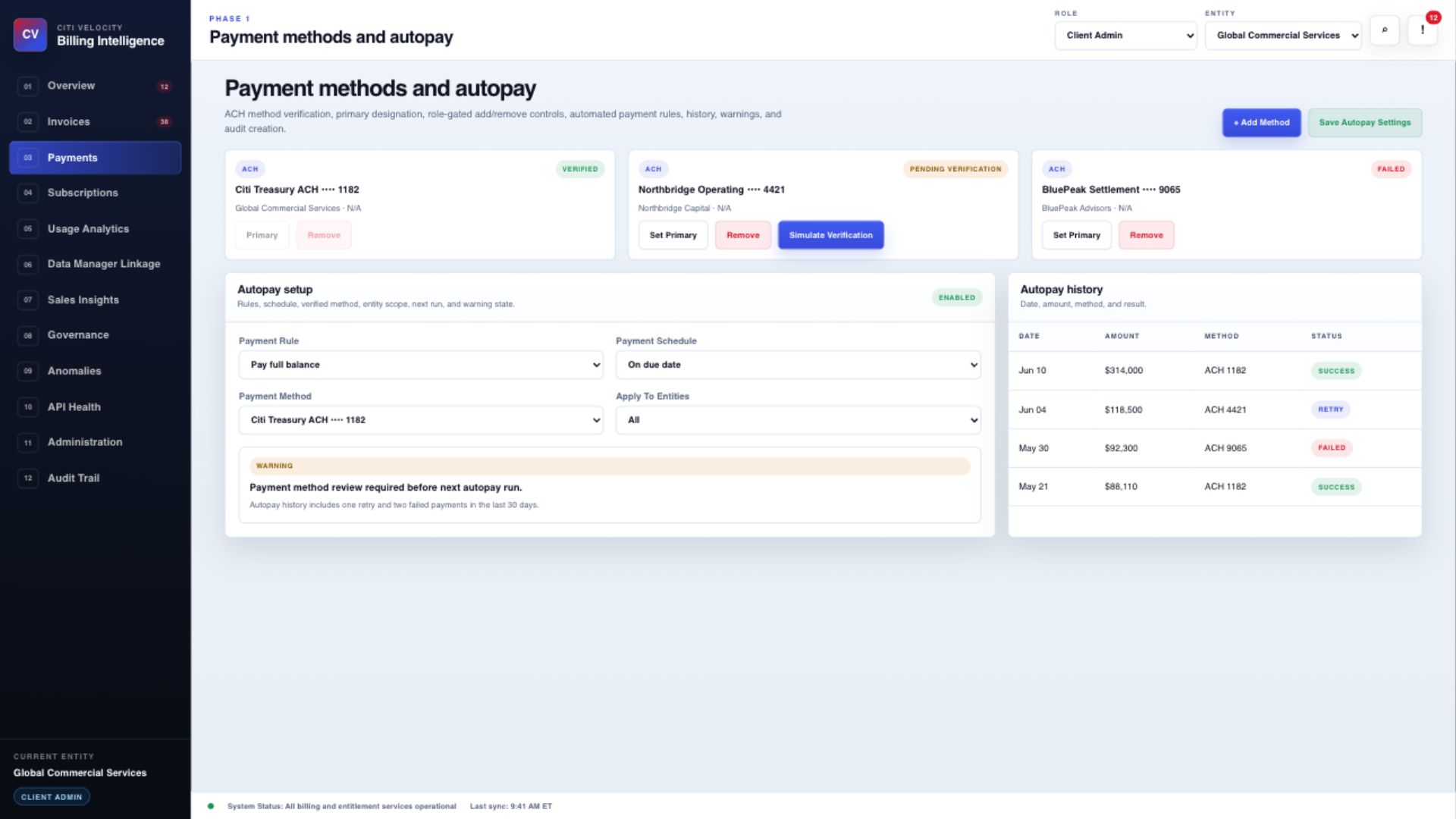Click the Citi Treasury ACH 1182 card title
Image resolution: width=1456 pixels, height=819 pixels.
point(297,190)
